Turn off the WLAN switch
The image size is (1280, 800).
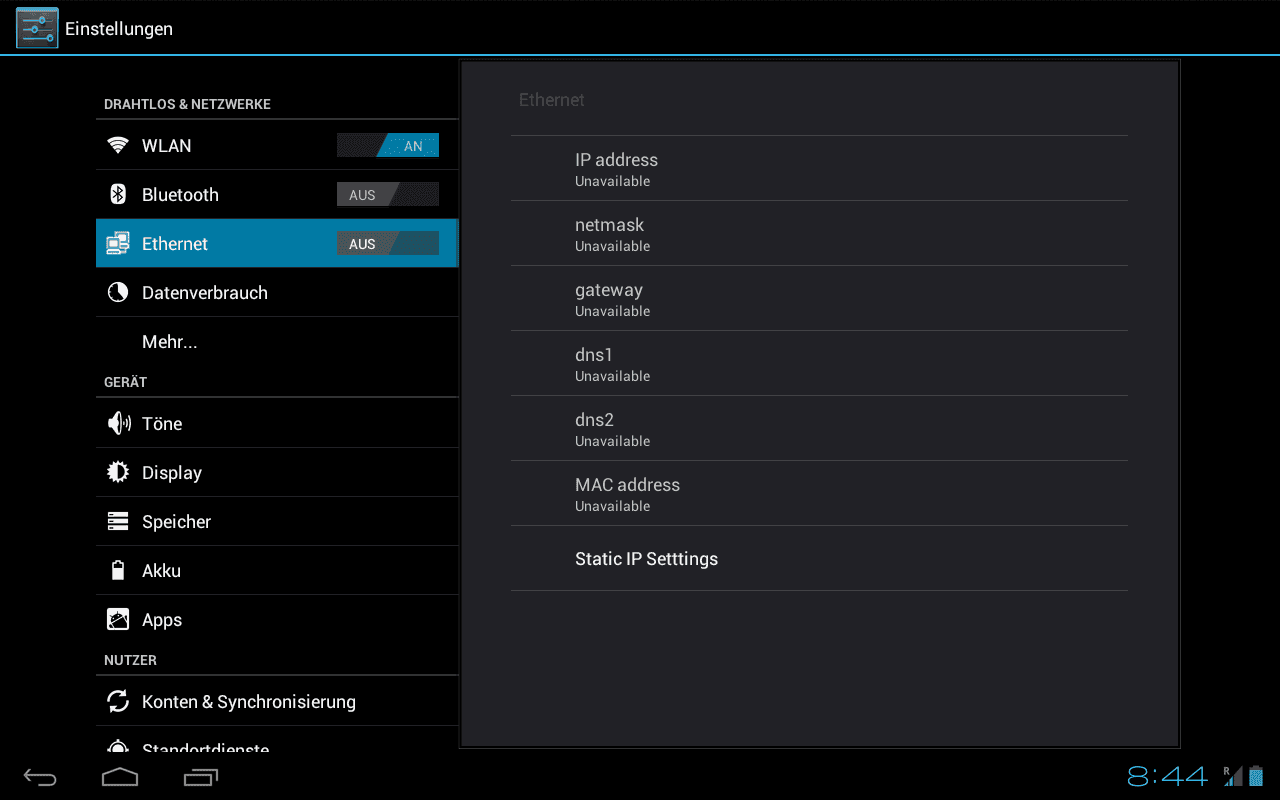388,146
